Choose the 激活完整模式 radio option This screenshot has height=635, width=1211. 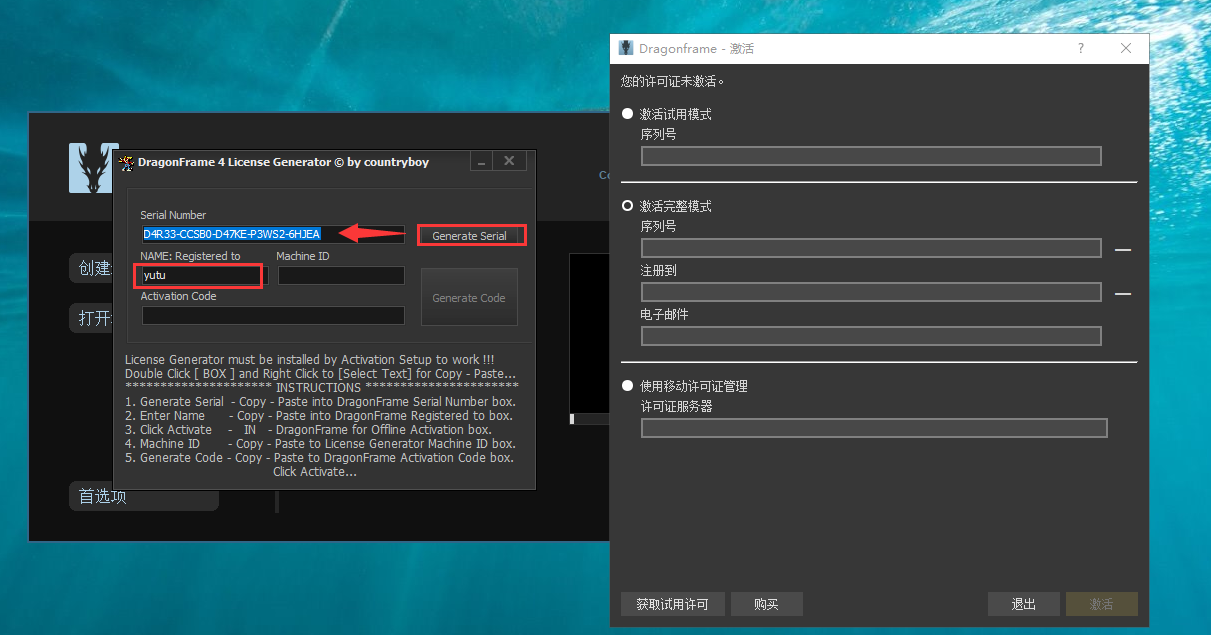click(x=628, y=206)
